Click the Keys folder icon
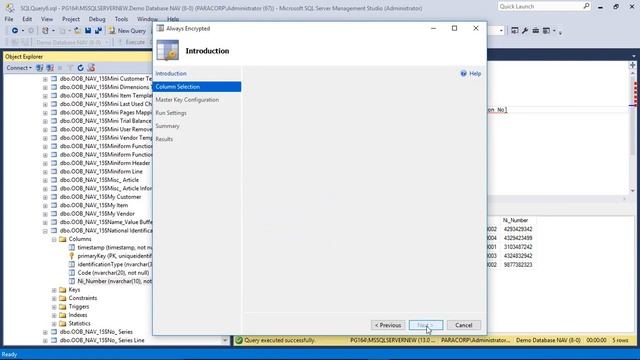This screenshot has height=360, width=640. (62, 290)
